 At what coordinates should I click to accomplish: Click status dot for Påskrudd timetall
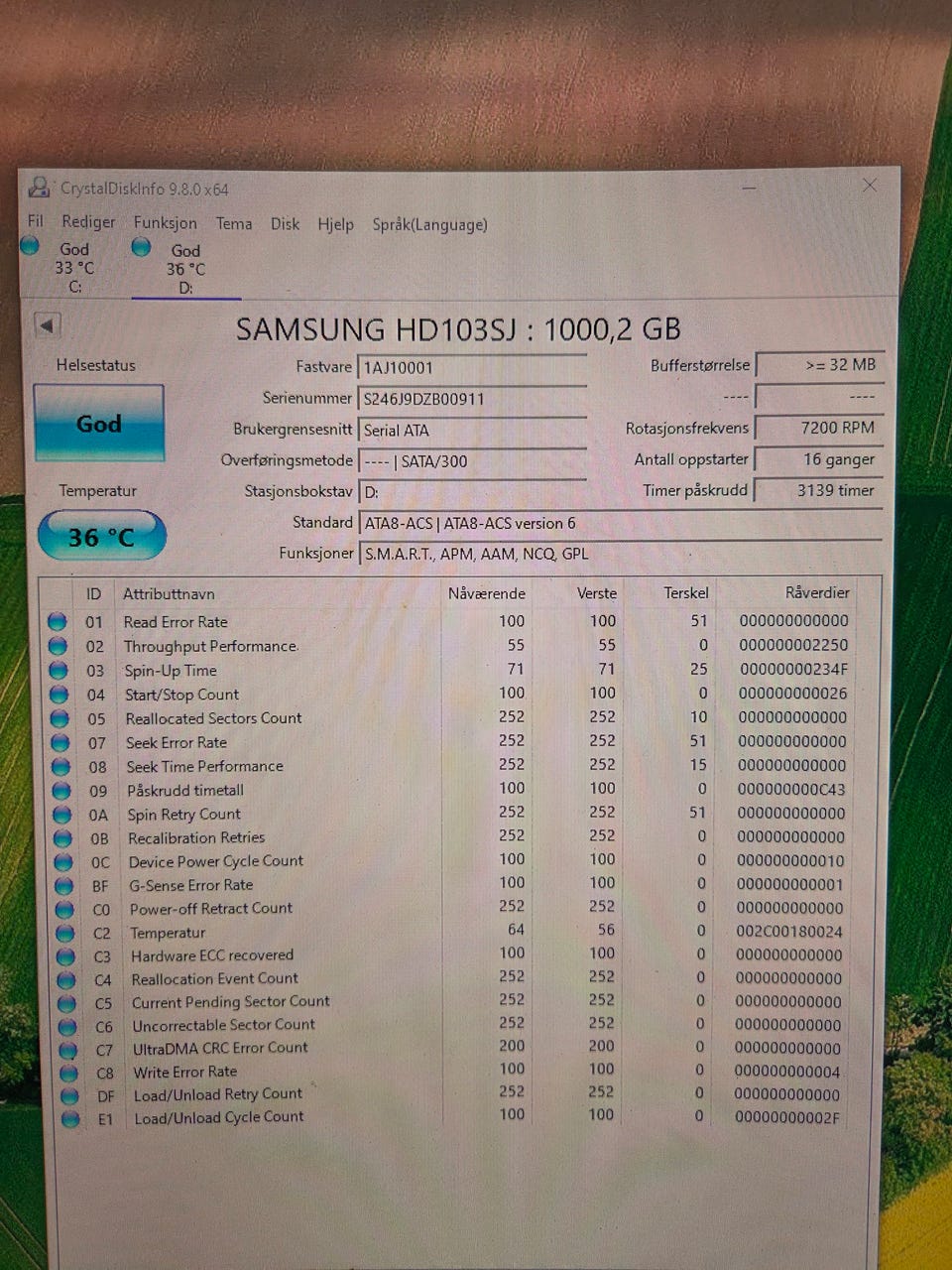pyautogui.click(x=61, y=791)
